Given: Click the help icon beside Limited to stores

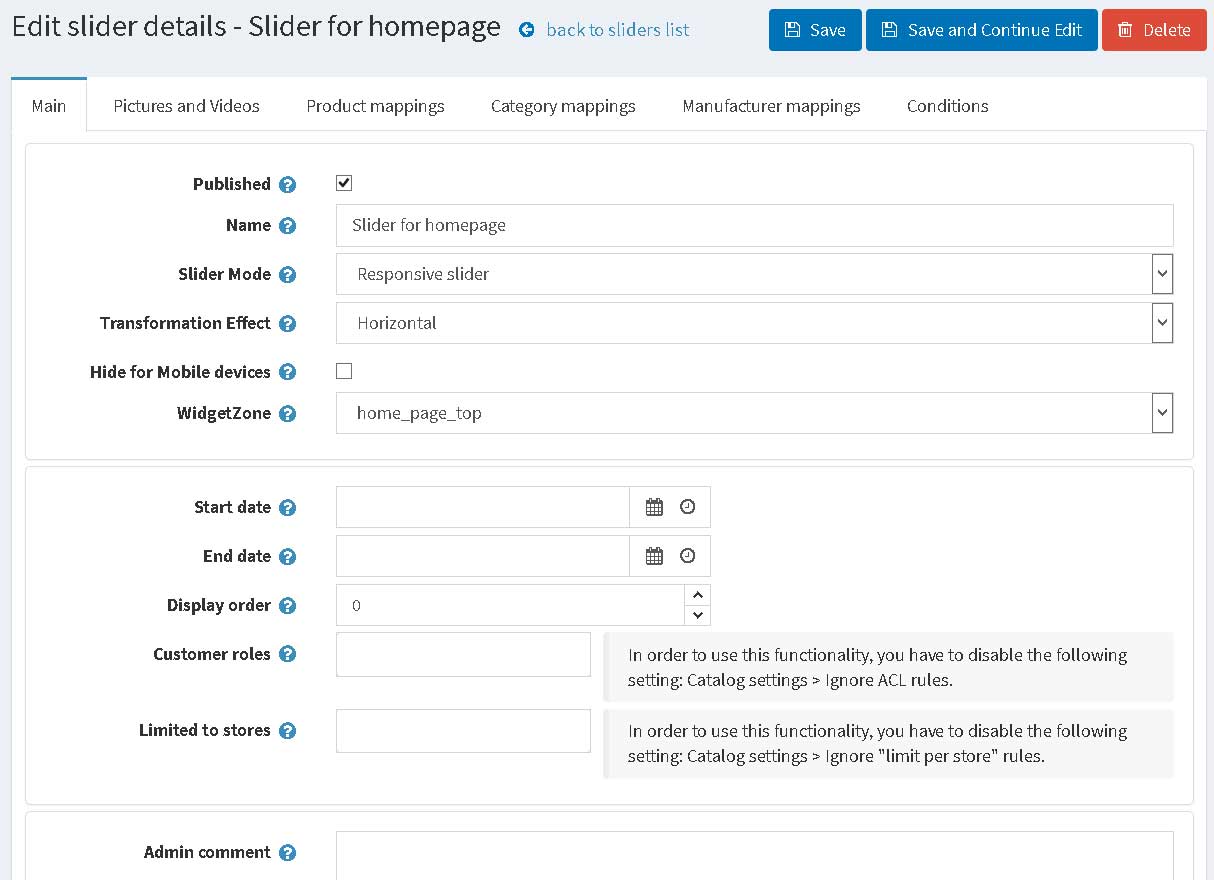Looking at the screenshot, I should [287, 730].
